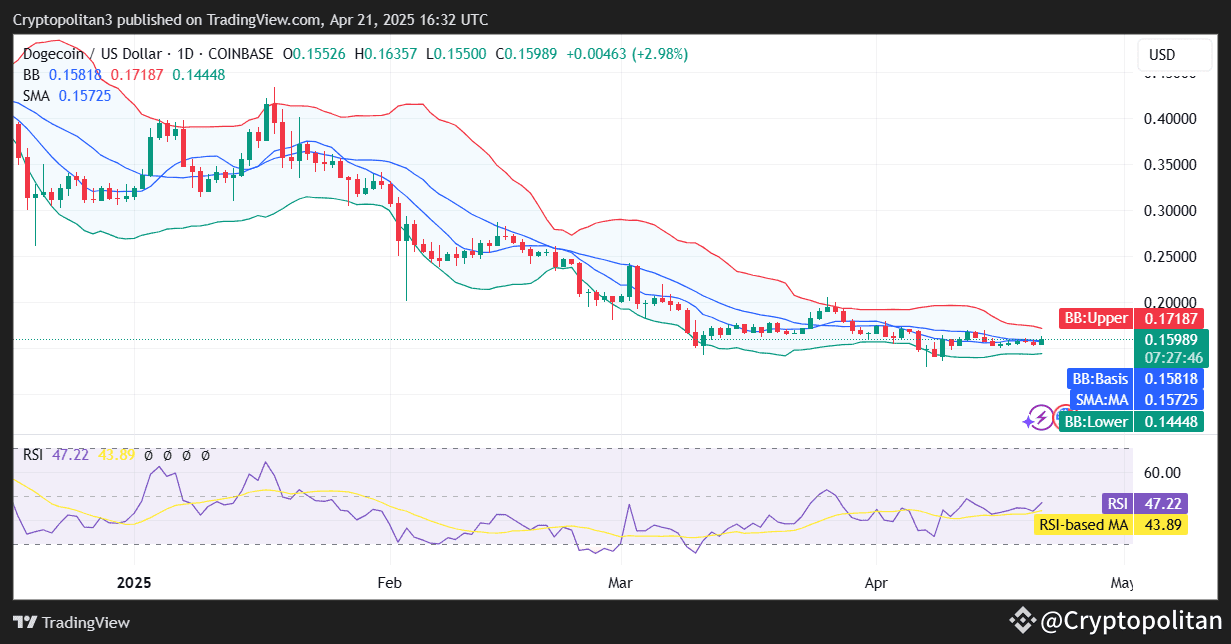The image size is (1231, 644).
Task: Click the Cryptopolitan diamond logo icon
Action: 1023,622
